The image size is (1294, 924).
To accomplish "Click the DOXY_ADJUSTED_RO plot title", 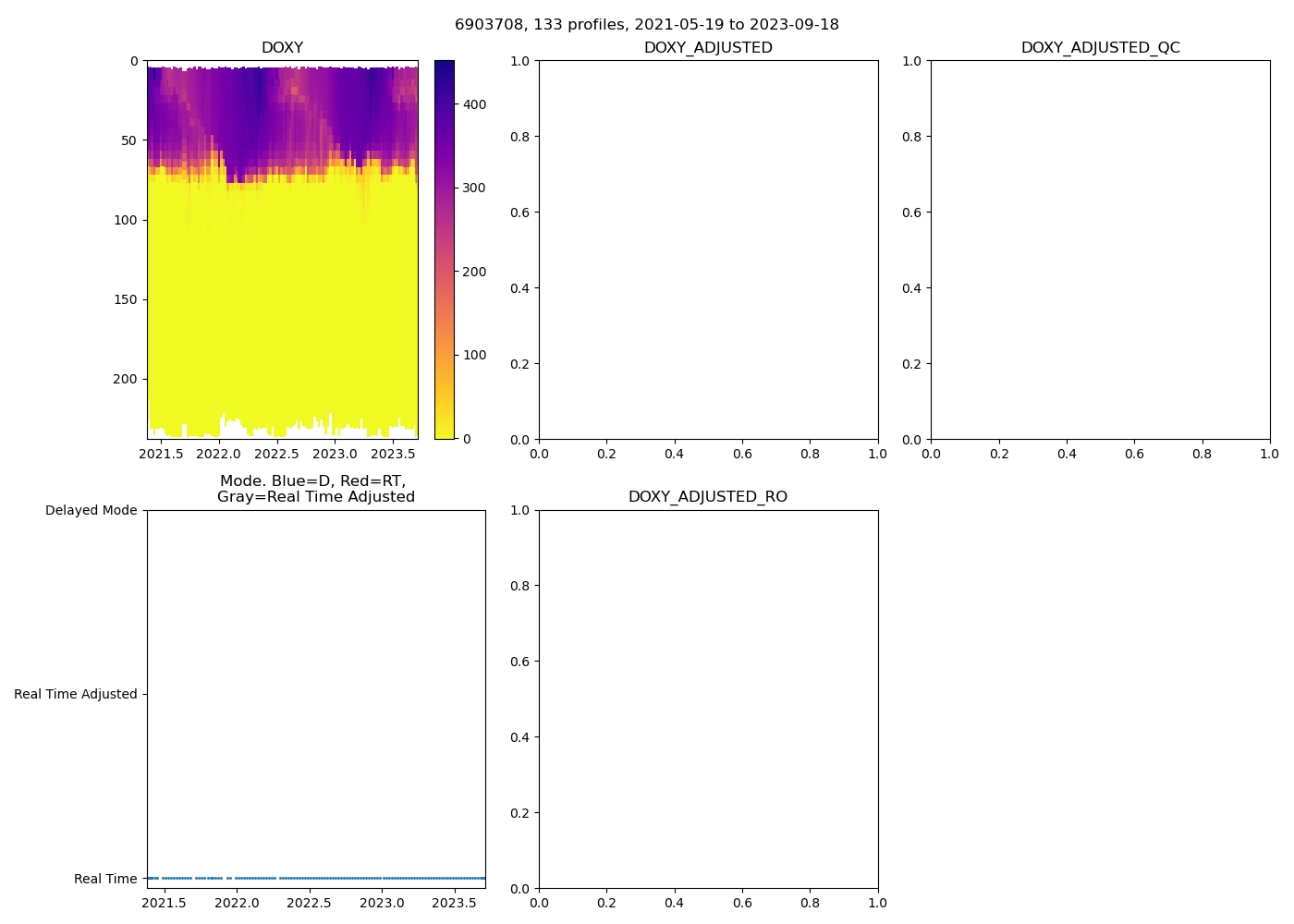I will point(708,497).
